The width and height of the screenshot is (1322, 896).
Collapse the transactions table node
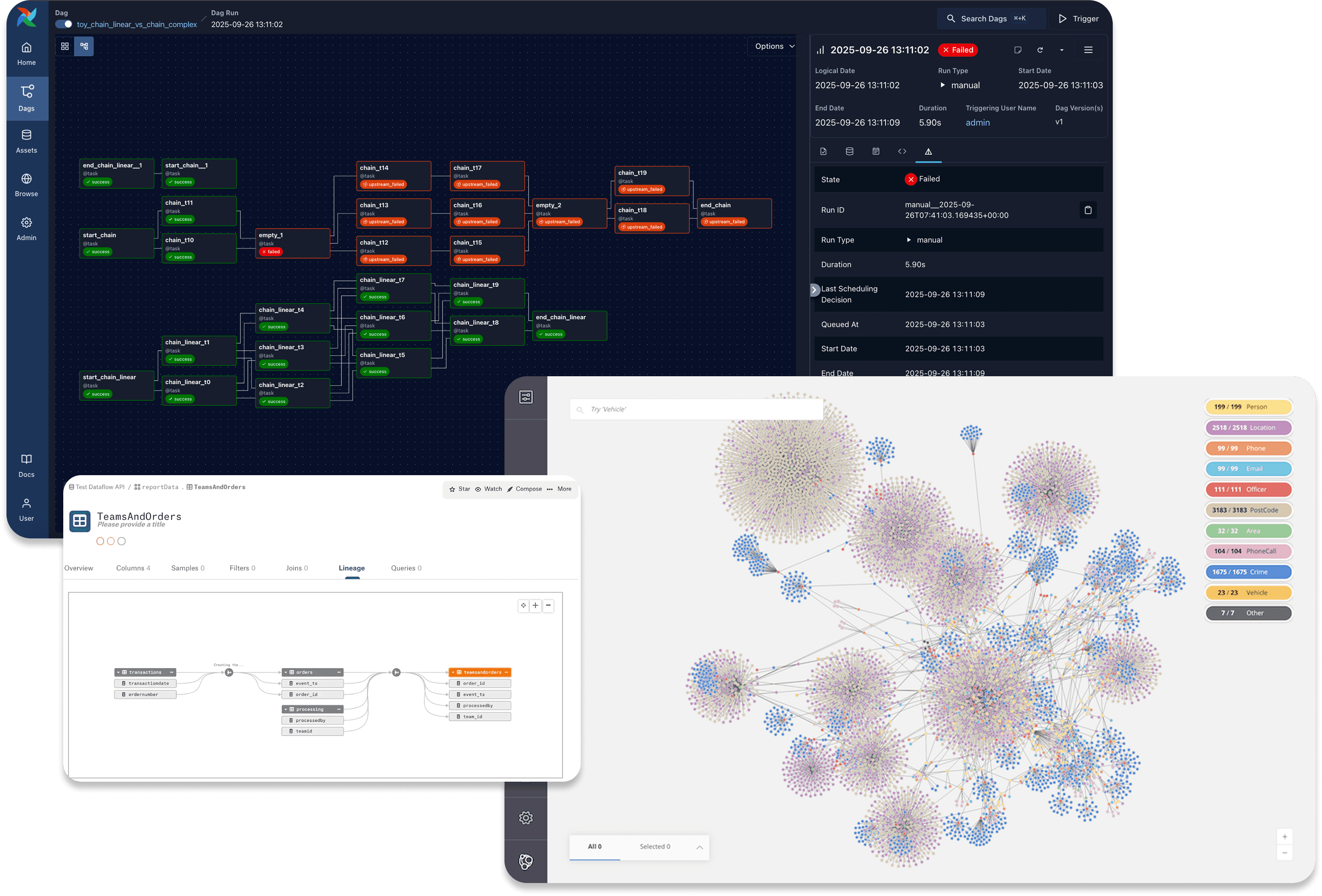(x=172, y=673)
